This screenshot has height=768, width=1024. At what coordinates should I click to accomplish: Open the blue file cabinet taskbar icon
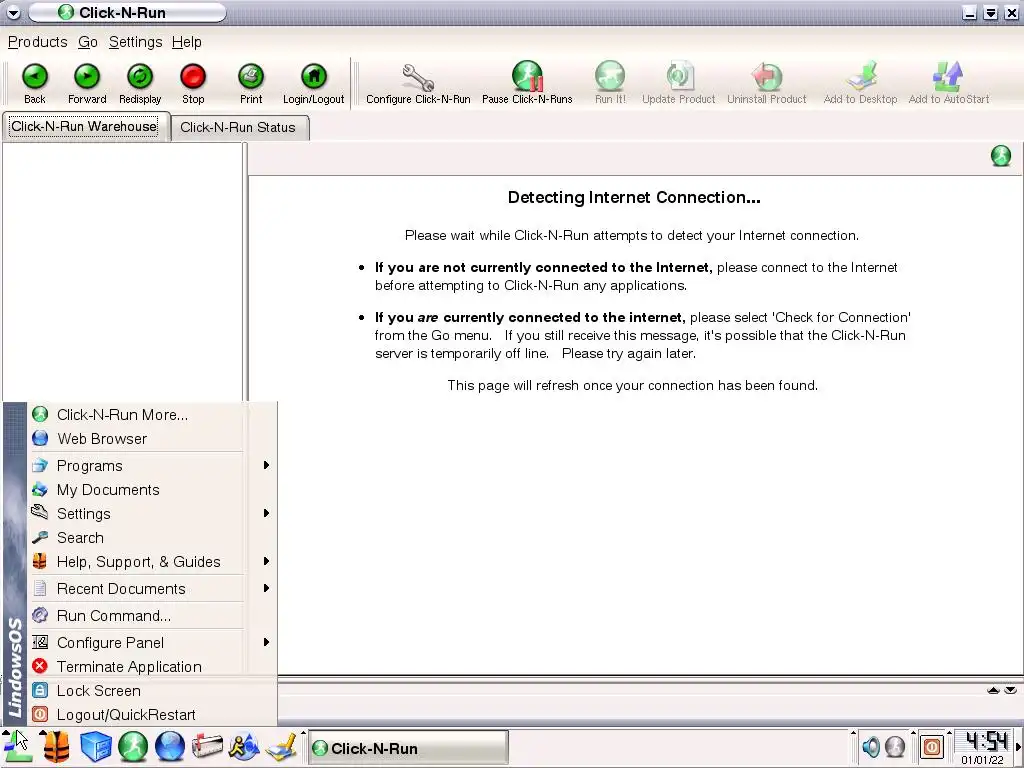coord(95,748)
